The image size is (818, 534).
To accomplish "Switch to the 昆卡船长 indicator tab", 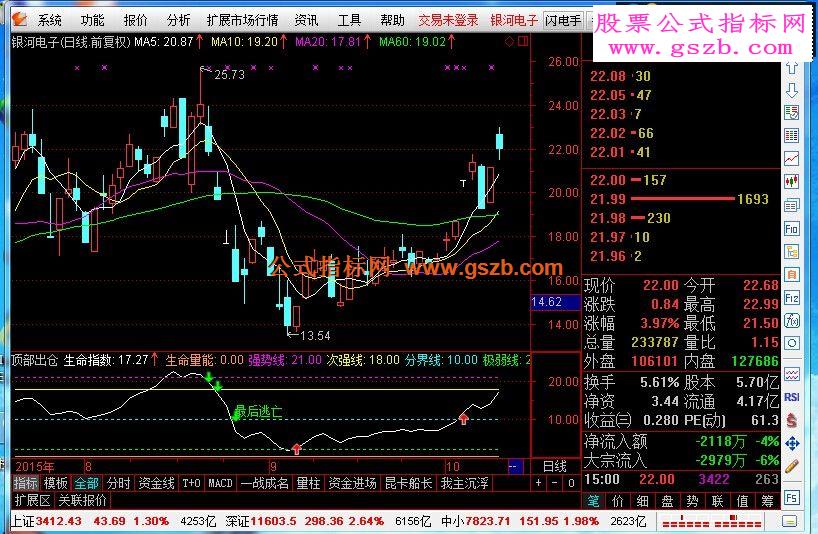I will pos(408,483).
